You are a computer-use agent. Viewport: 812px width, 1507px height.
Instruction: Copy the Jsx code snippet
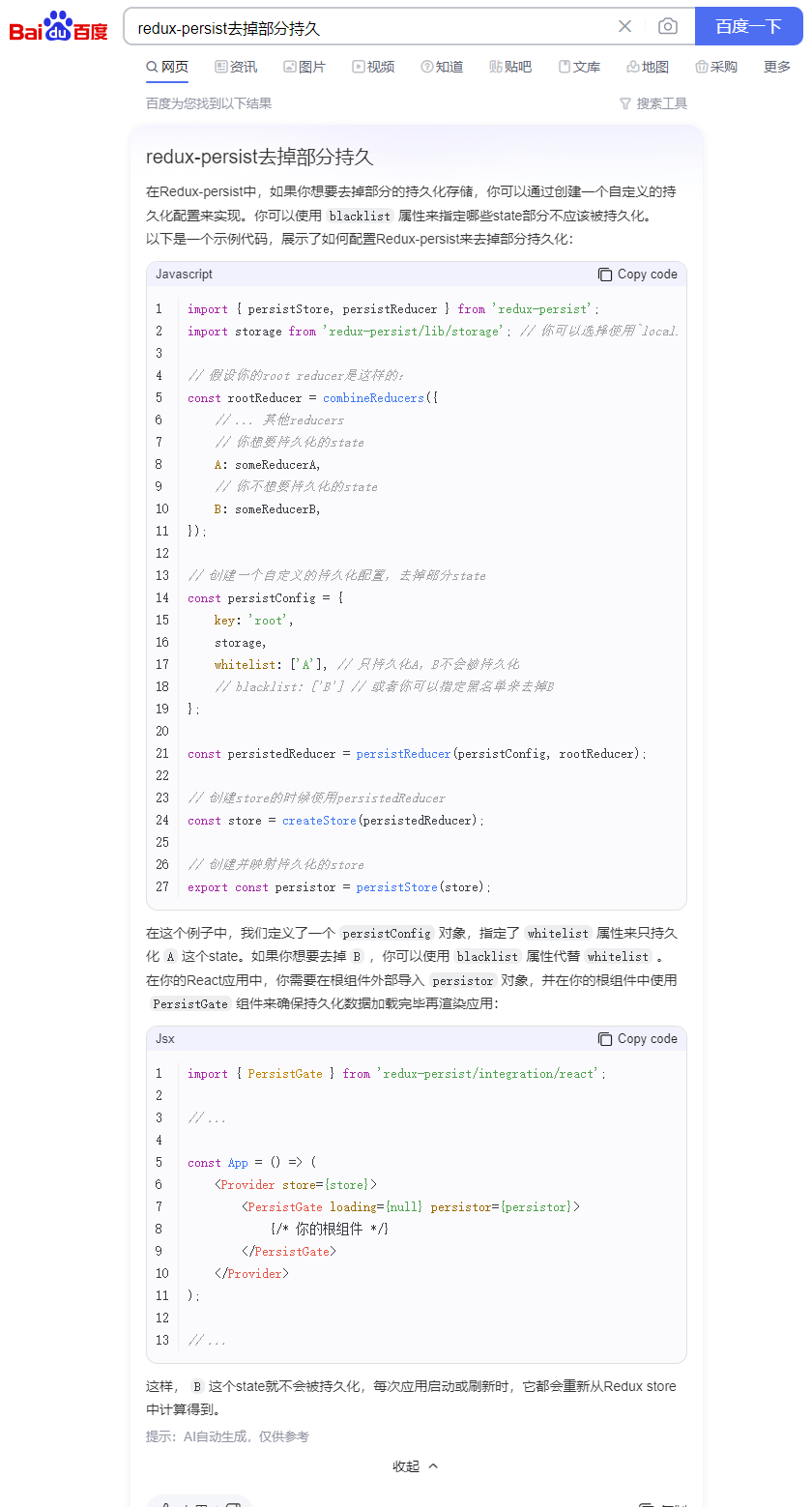pos(637,1038)
